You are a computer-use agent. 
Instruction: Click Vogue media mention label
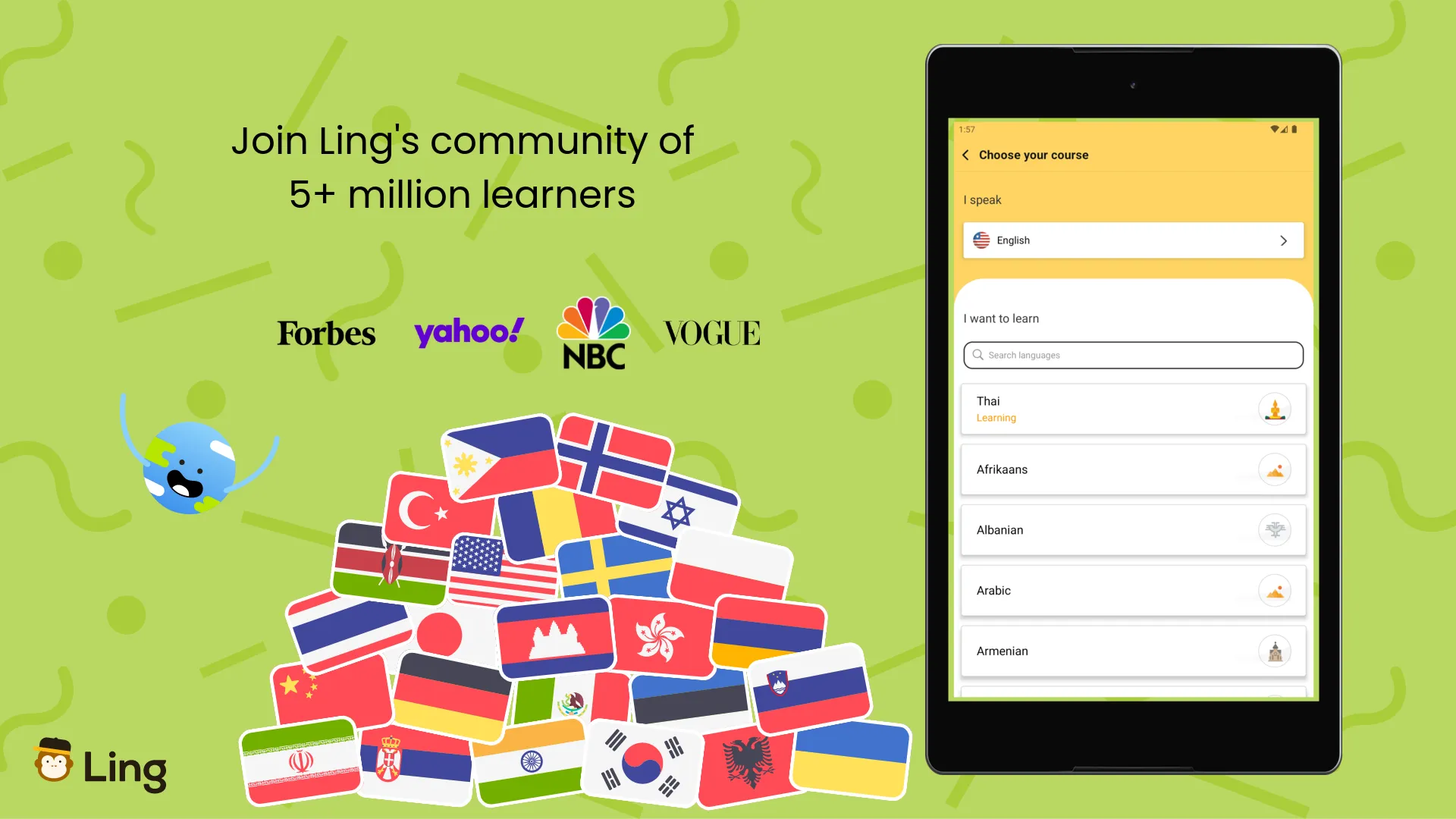tap(711, 331)
